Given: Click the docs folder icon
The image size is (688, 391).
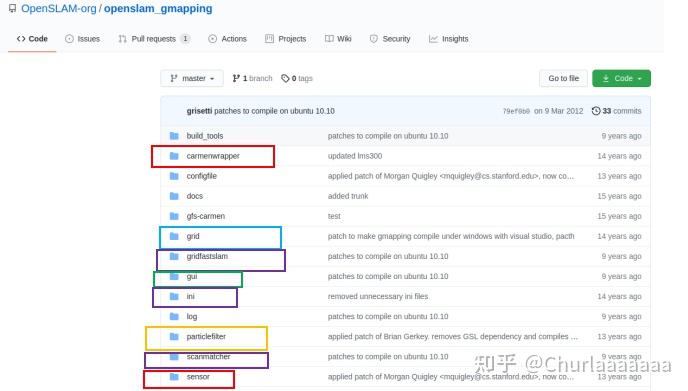Looking at the screenshot, I should tap(174, 196).
